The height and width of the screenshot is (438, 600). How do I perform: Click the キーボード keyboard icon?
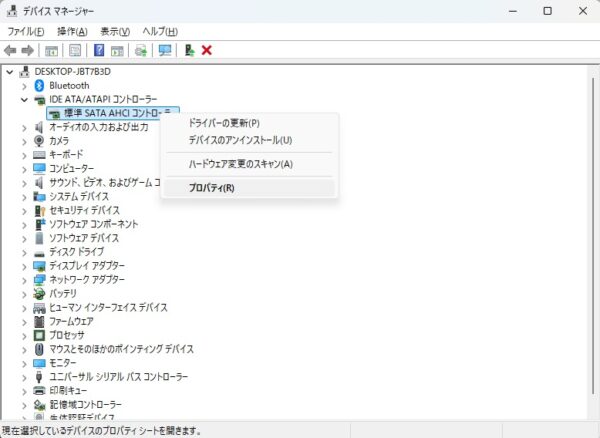39,155
